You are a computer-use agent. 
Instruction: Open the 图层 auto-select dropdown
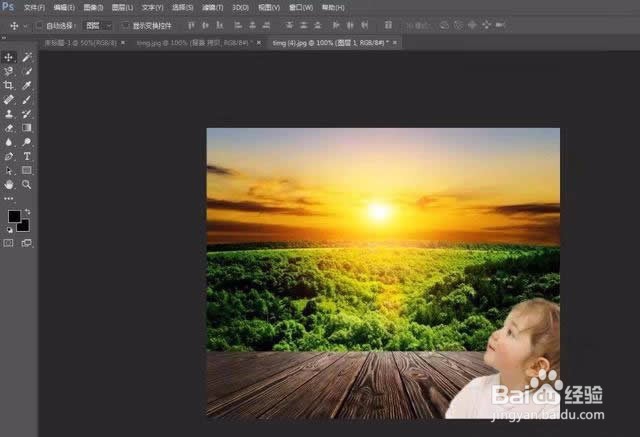tap(98, 26)
